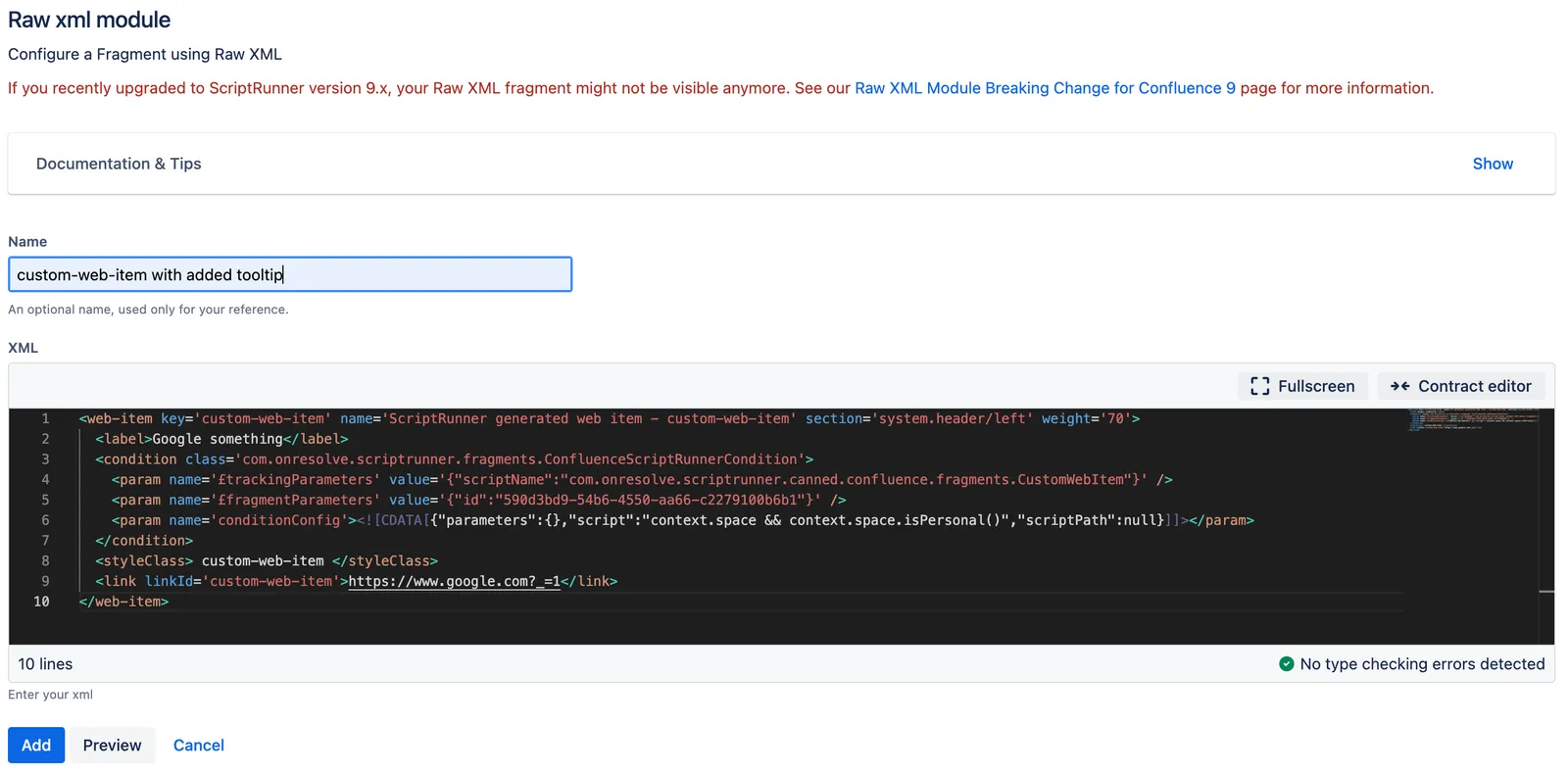The width and height of the screenshot is (1568, 772).
Task: Click the Raw xml module heading
Action: point(89,20)
